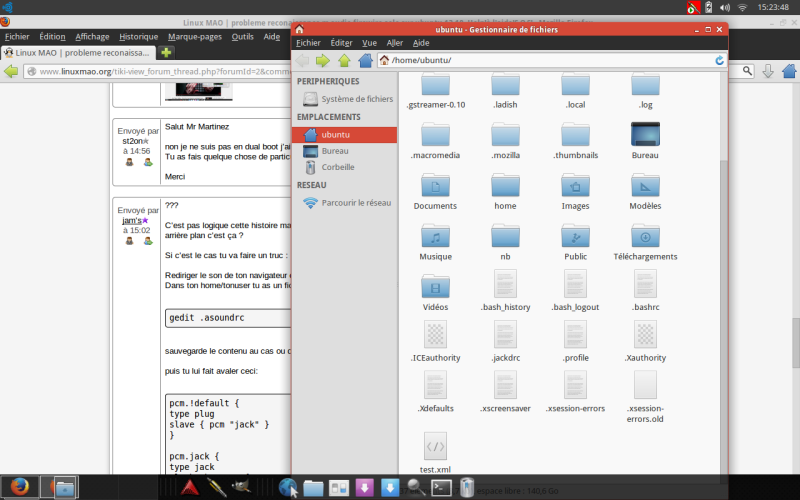This screenshot has width=800, height=500.
Task: Select the .mozilla folder
Action: 505,141
